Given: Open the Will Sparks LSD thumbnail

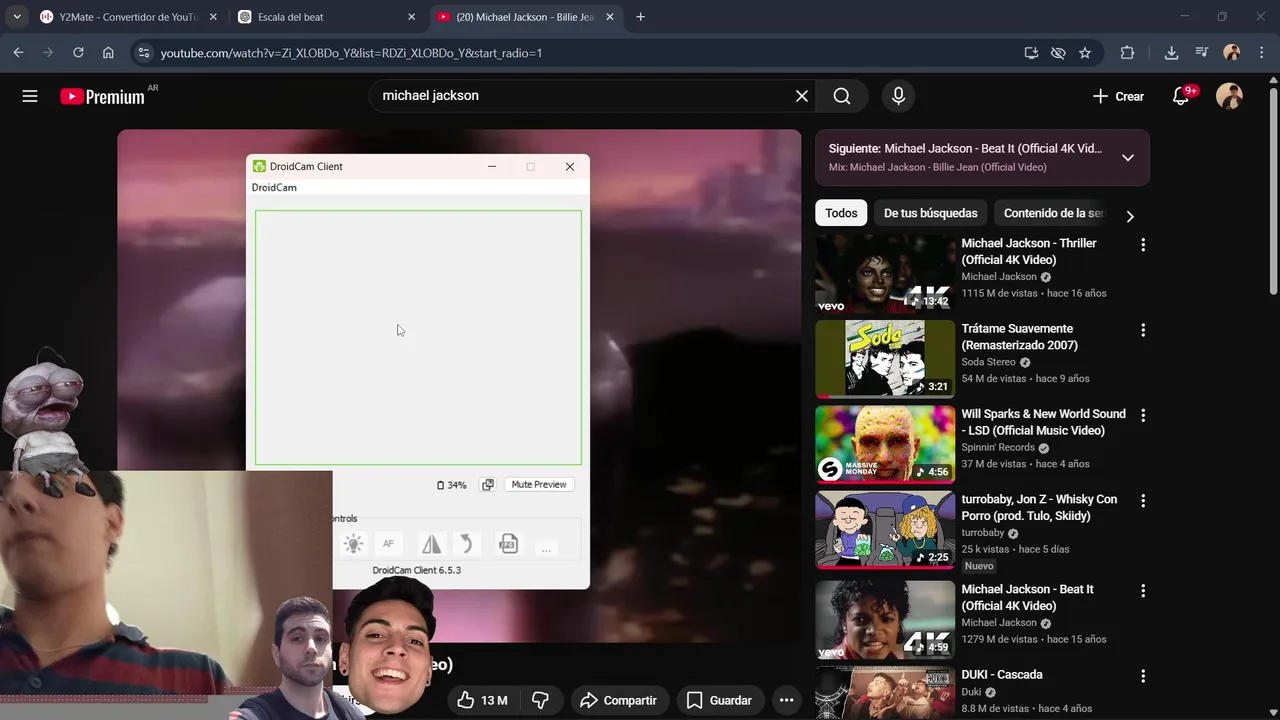Looking at the screenshot, I should pos(885,444).
